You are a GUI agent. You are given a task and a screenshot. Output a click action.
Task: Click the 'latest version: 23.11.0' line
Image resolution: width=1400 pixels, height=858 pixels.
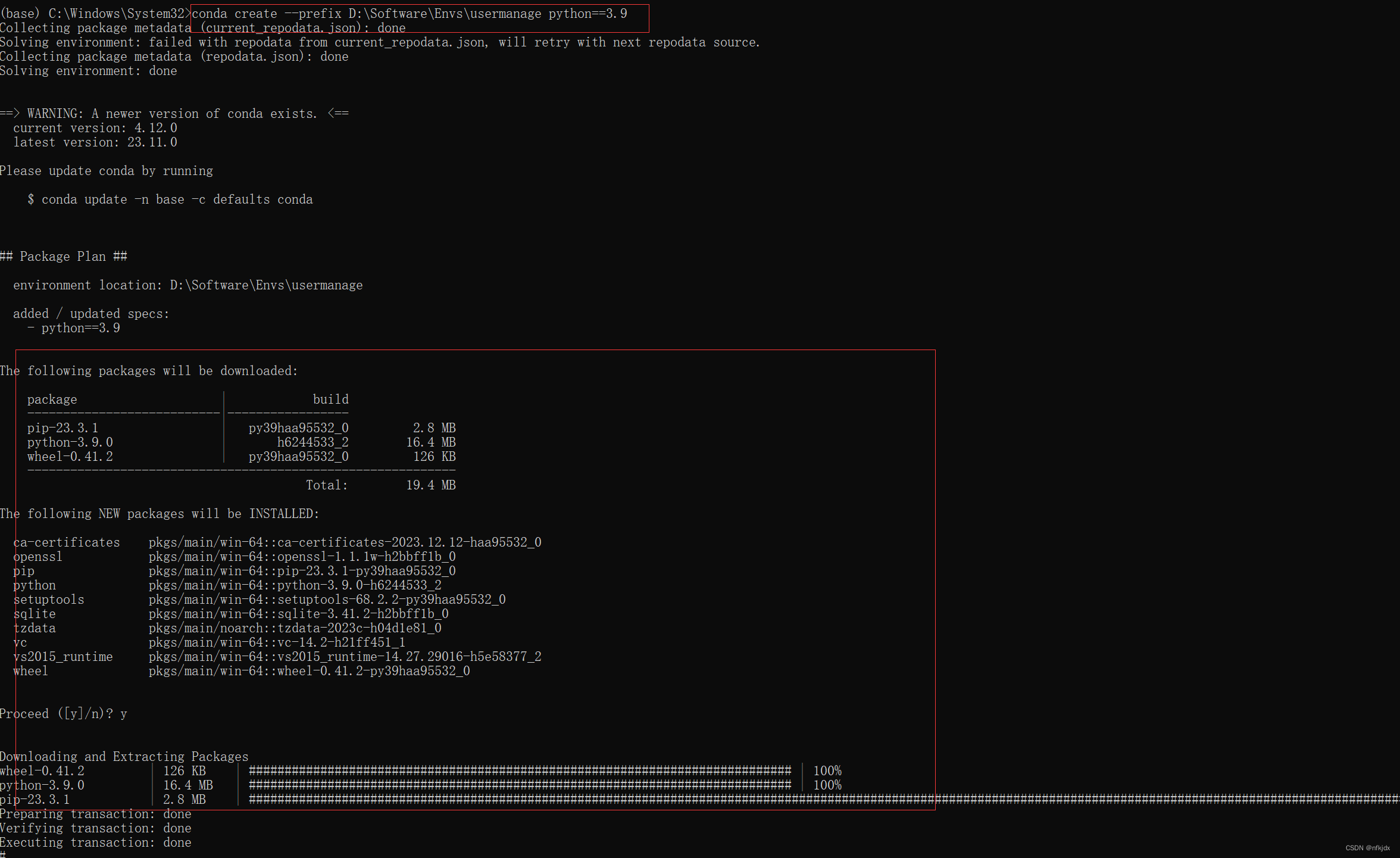(x=95, y=142)
